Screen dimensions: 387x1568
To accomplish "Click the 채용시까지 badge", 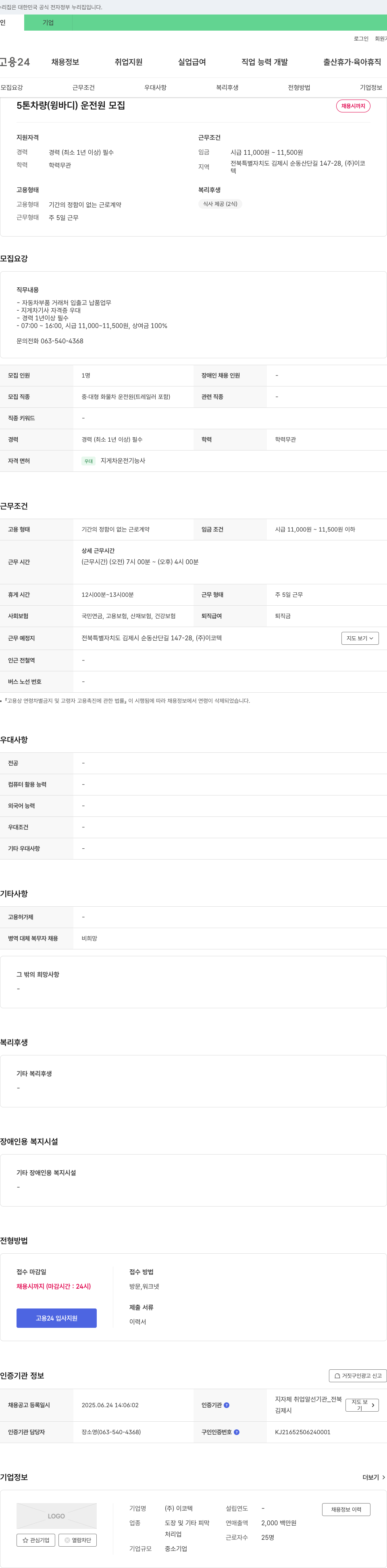I will [353, 106].
